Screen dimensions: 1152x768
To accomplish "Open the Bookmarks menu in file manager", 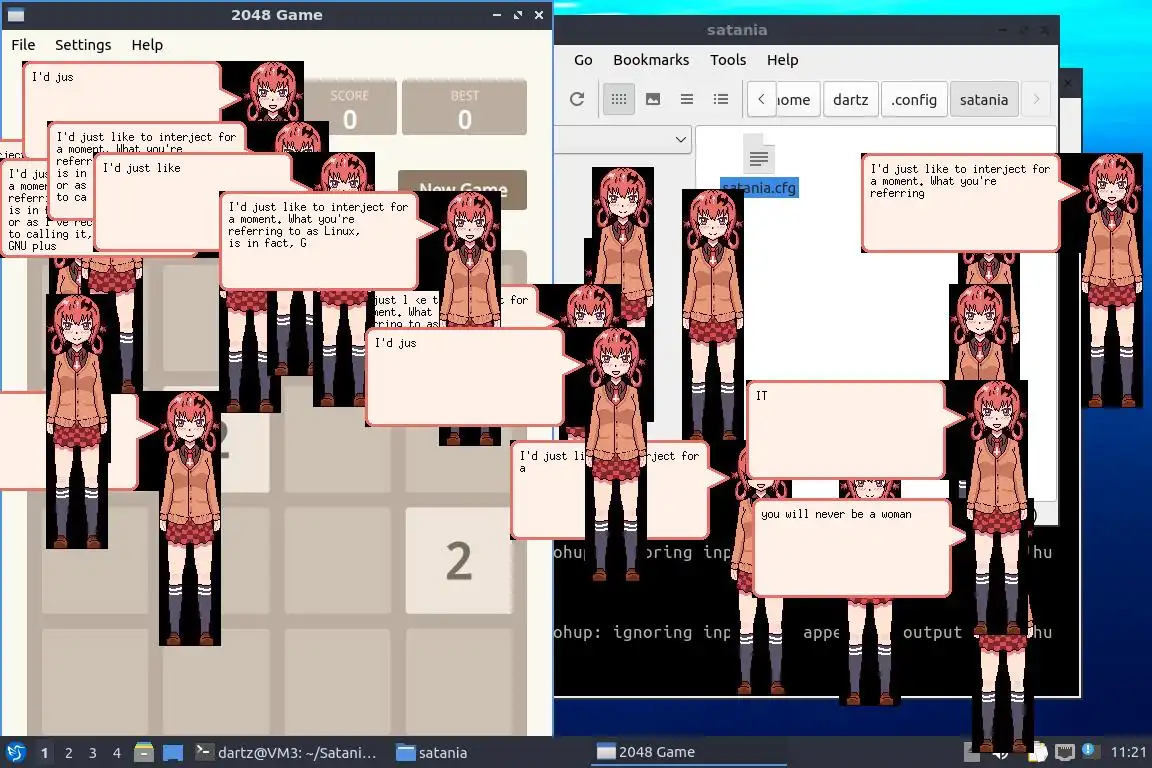I will pyautogui.click(x=651, y=60).
